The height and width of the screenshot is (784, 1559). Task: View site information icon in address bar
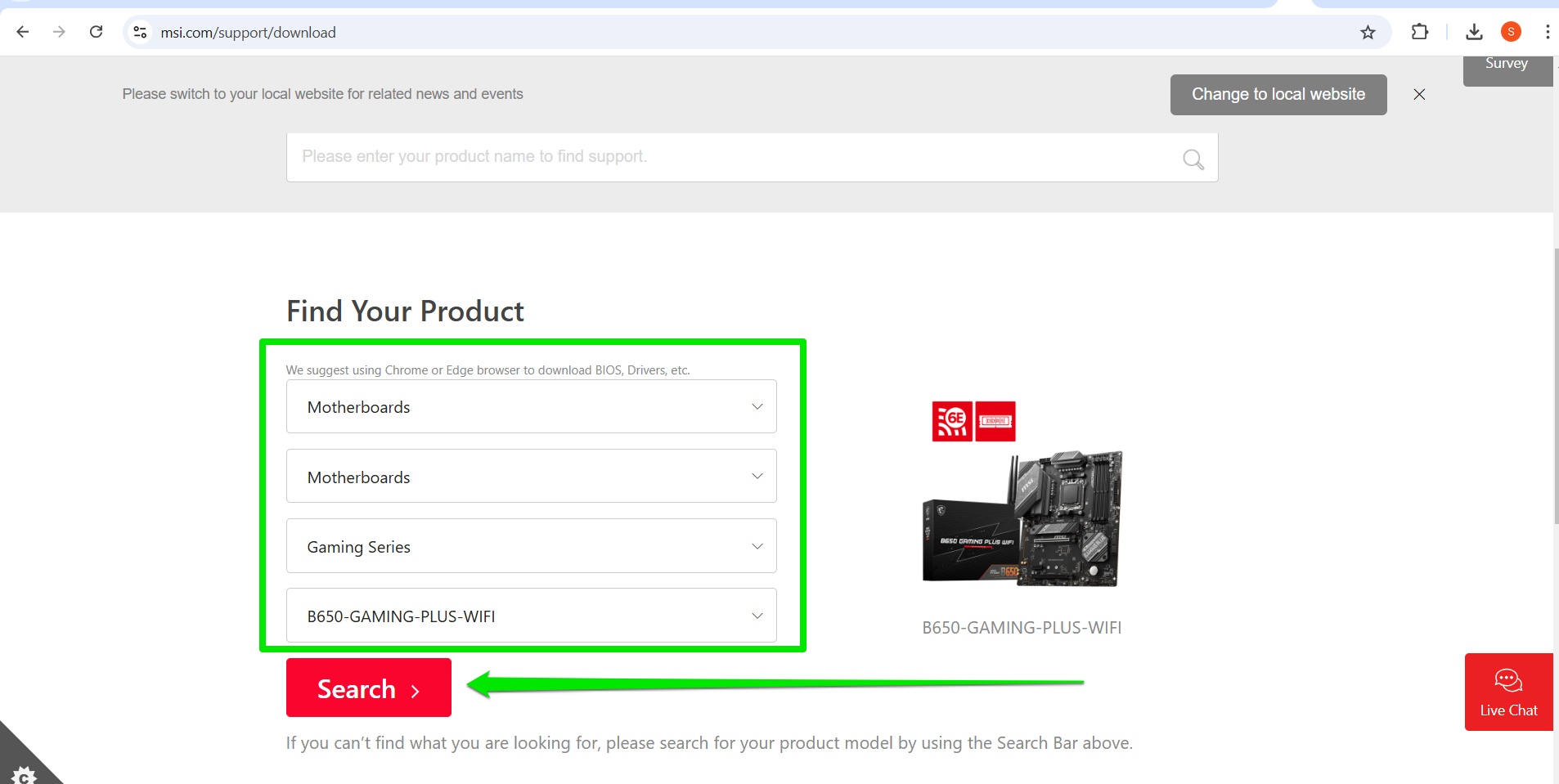(x=140, y=32)
